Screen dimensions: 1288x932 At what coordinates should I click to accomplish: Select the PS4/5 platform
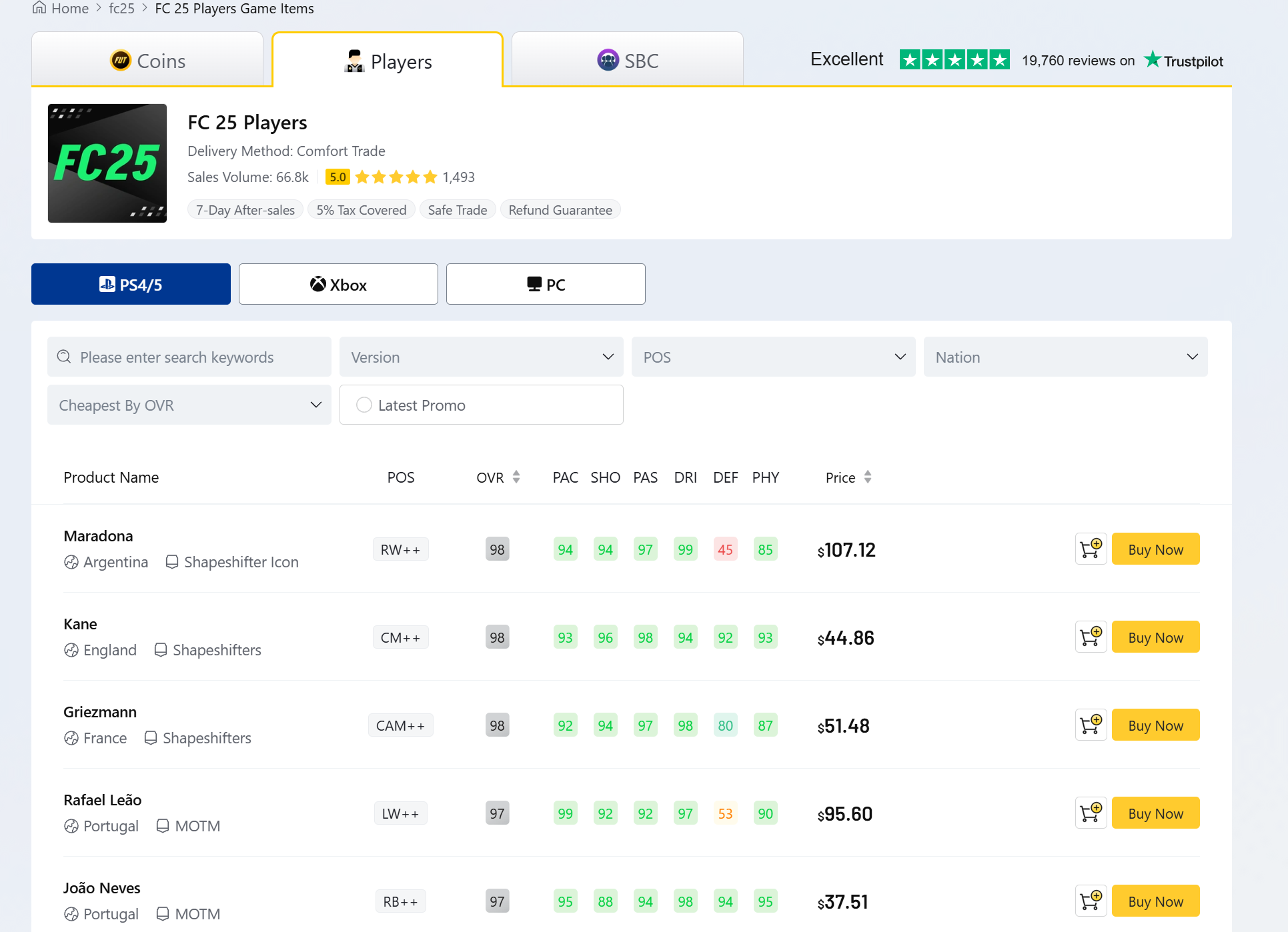tap(131, 284)
